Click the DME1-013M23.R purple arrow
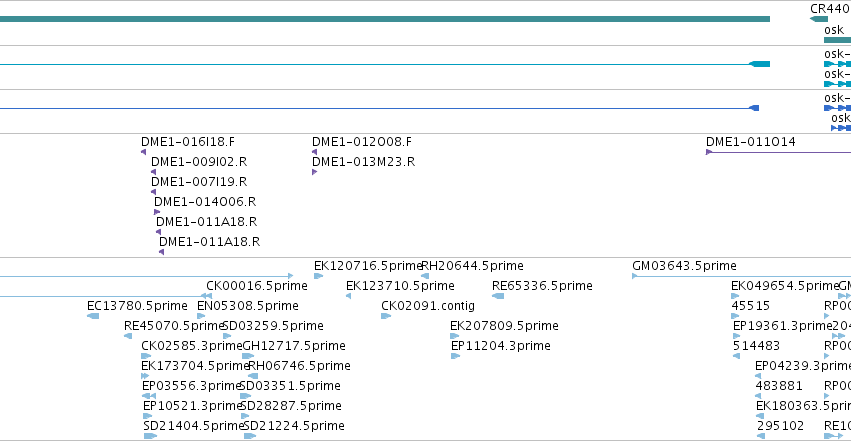Image resolution: width=851 pixels, height=441 pixels. point(314,172)
